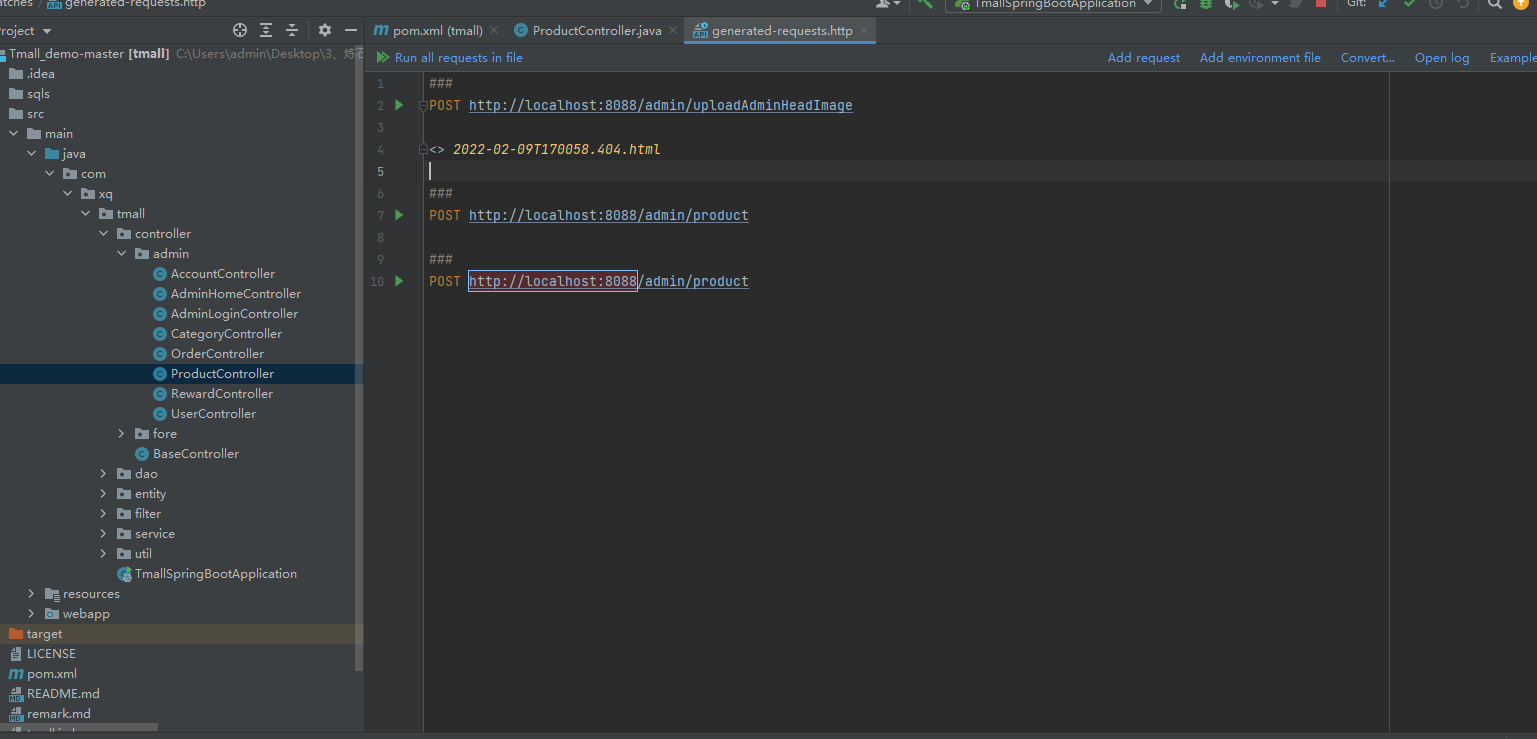Viewport: 1537px width, 739px height.
Task: Close the pom.xml (tmall) tab
Action: coord(494,31)
